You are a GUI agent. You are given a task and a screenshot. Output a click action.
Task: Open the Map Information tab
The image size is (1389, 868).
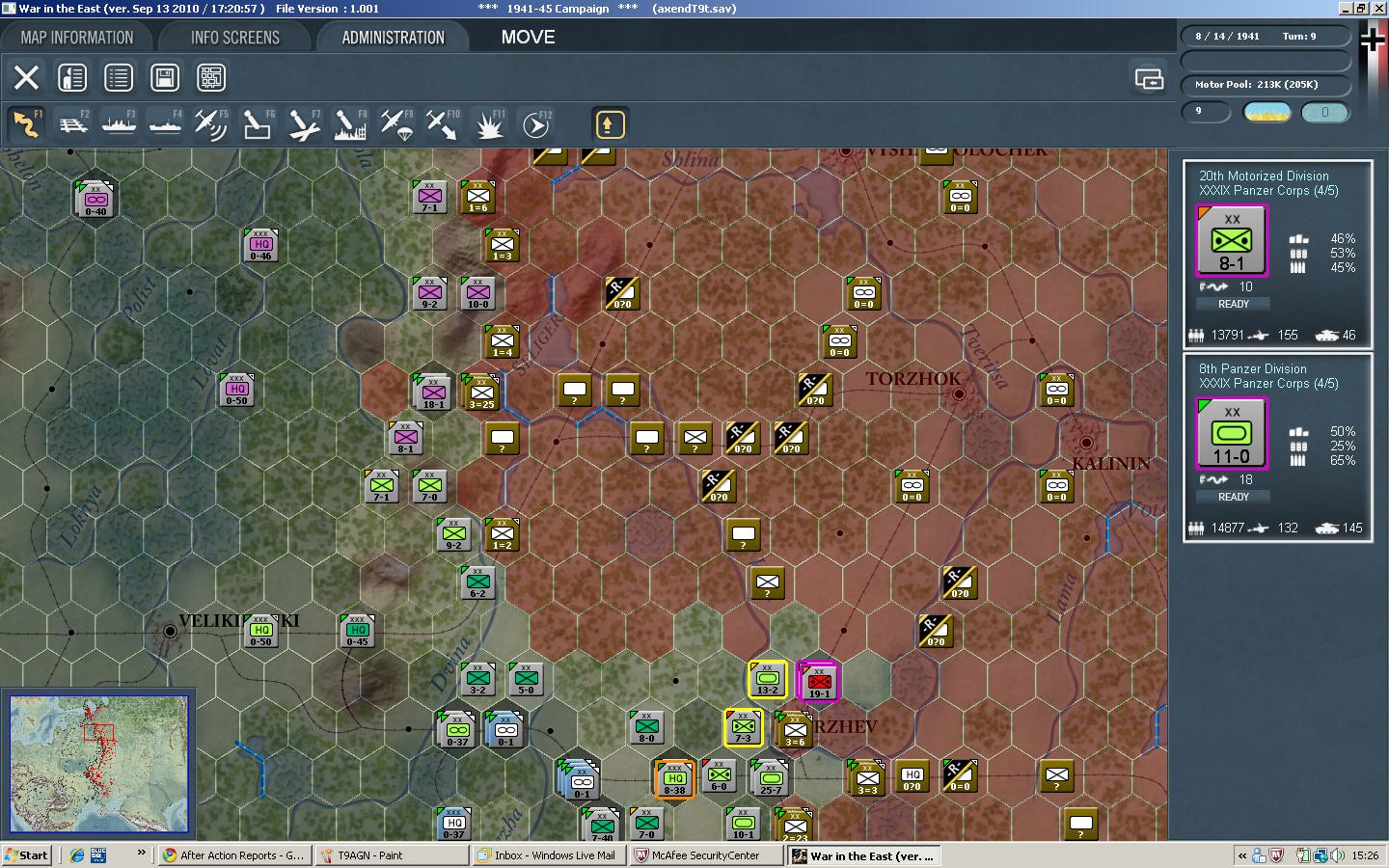pos(77,38)
